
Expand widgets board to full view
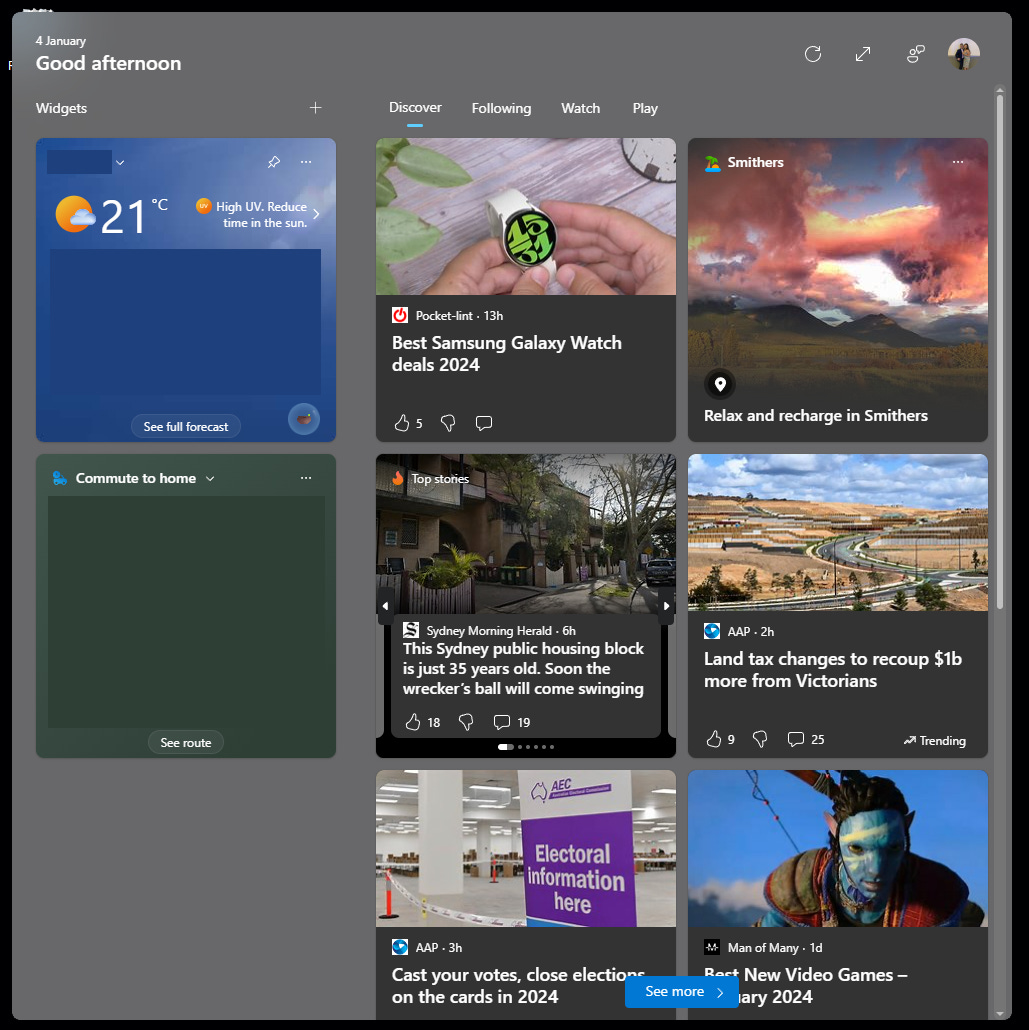(x=863, y=54)
